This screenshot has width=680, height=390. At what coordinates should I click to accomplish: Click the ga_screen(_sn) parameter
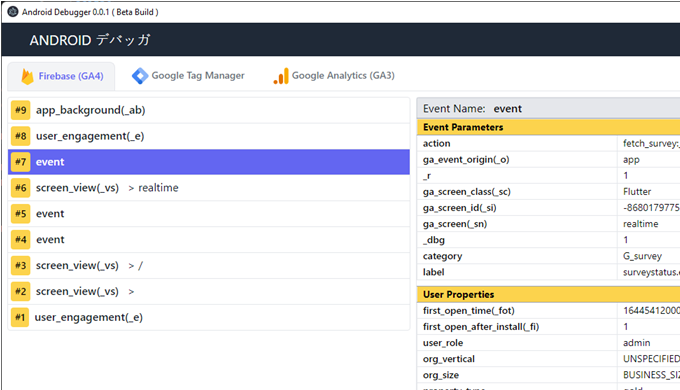[455, 224]
